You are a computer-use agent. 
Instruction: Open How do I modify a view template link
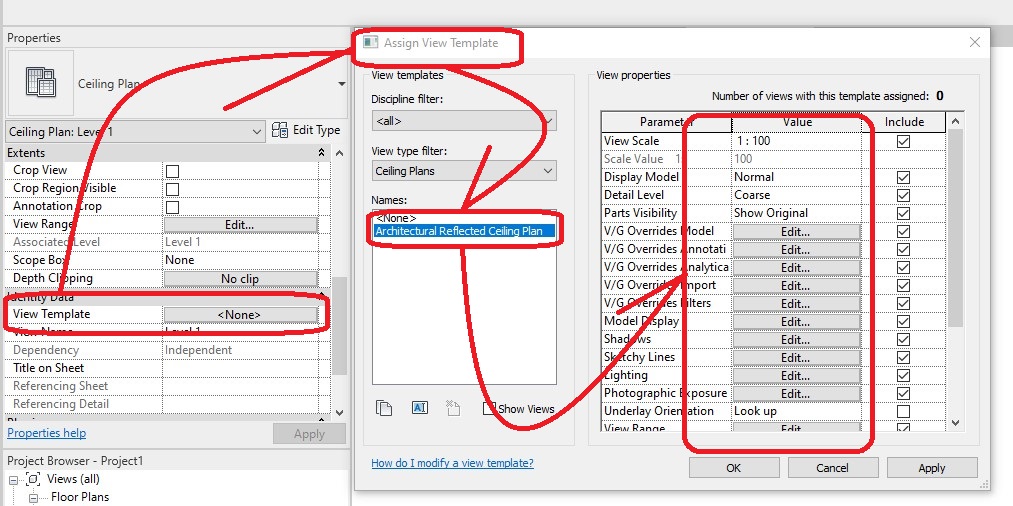tap(452, 463)
